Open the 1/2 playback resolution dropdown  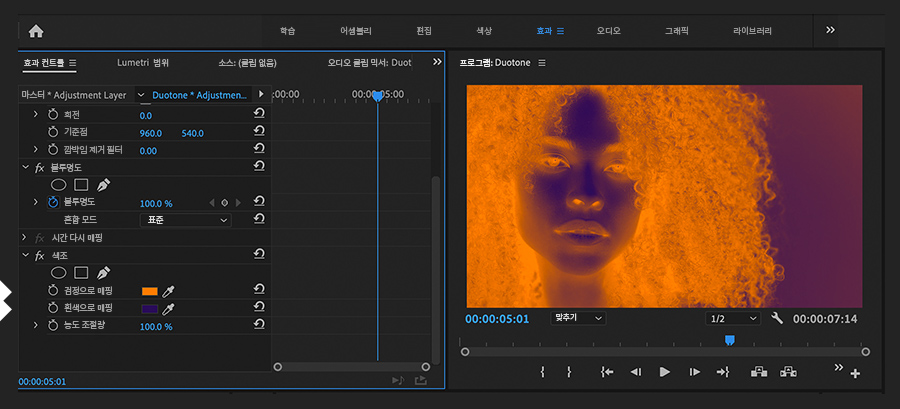tap(733, 318)
